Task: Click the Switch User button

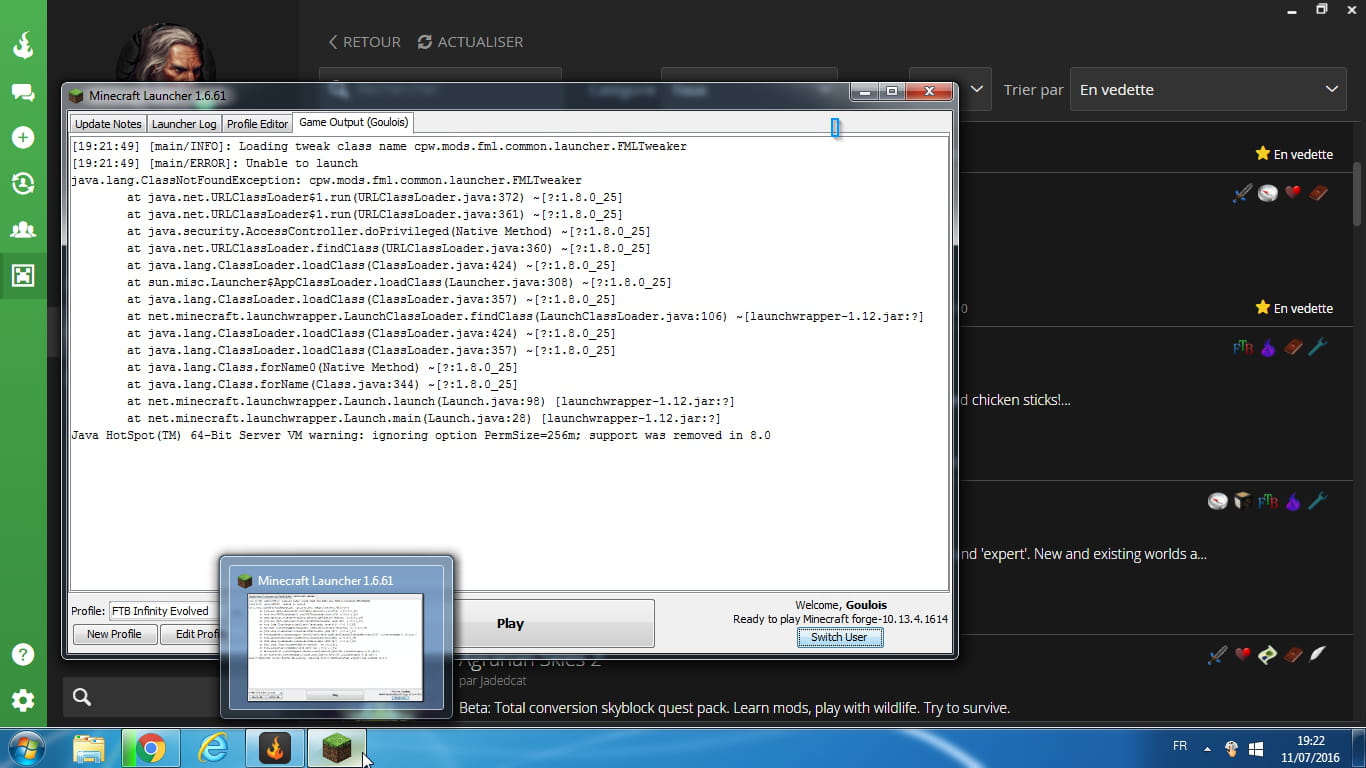Action: tap(839, 637)
